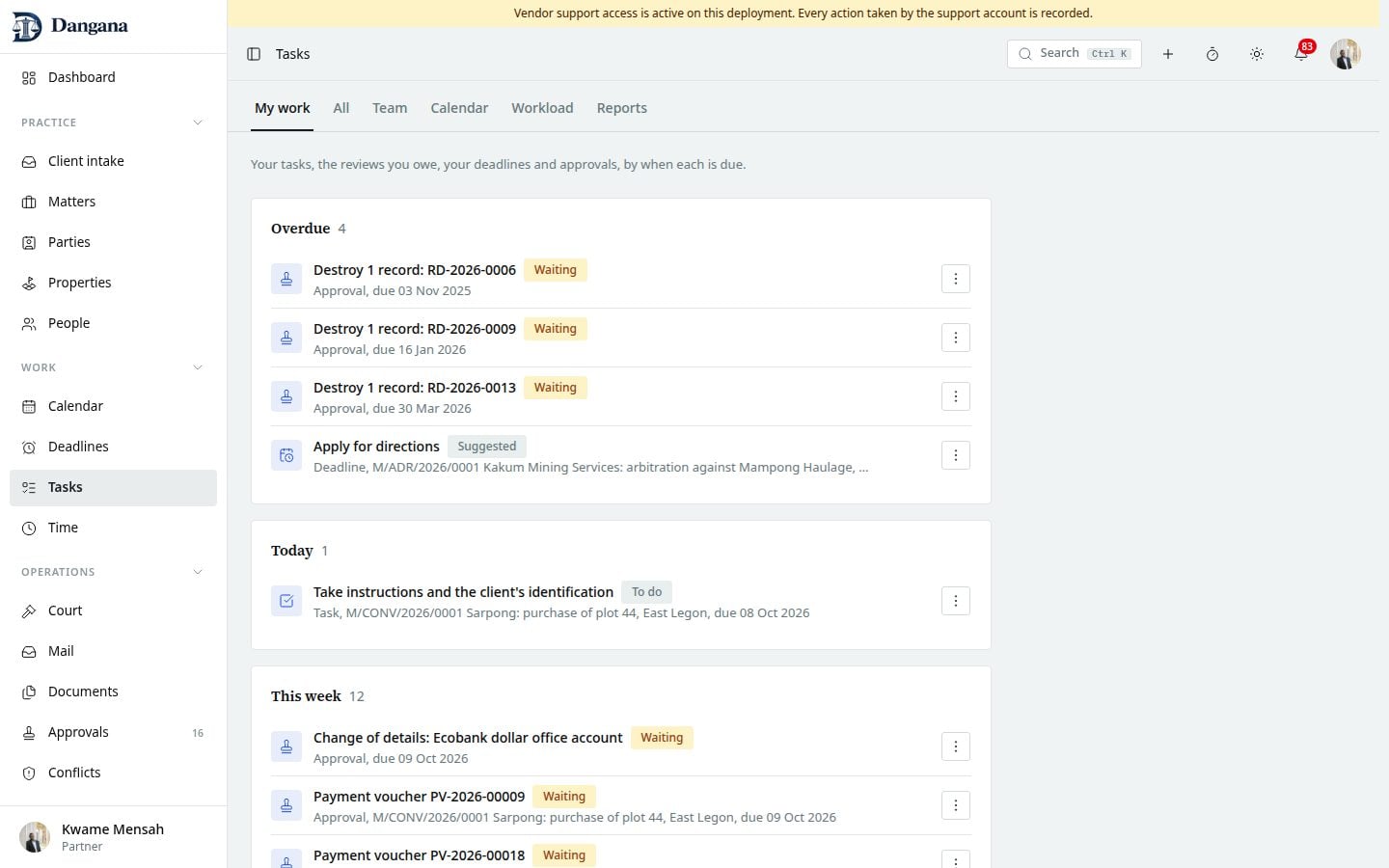Go to Client intake

click(113, 161)
